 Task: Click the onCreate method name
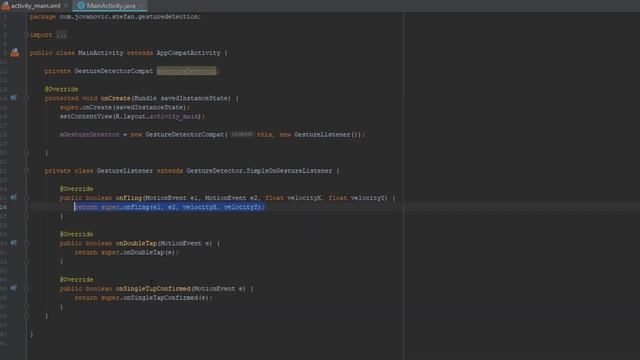[116, 98]
